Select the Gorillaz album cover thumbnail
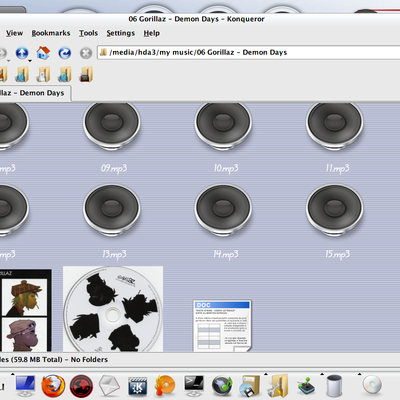400x400 pixels. [26, 310]
